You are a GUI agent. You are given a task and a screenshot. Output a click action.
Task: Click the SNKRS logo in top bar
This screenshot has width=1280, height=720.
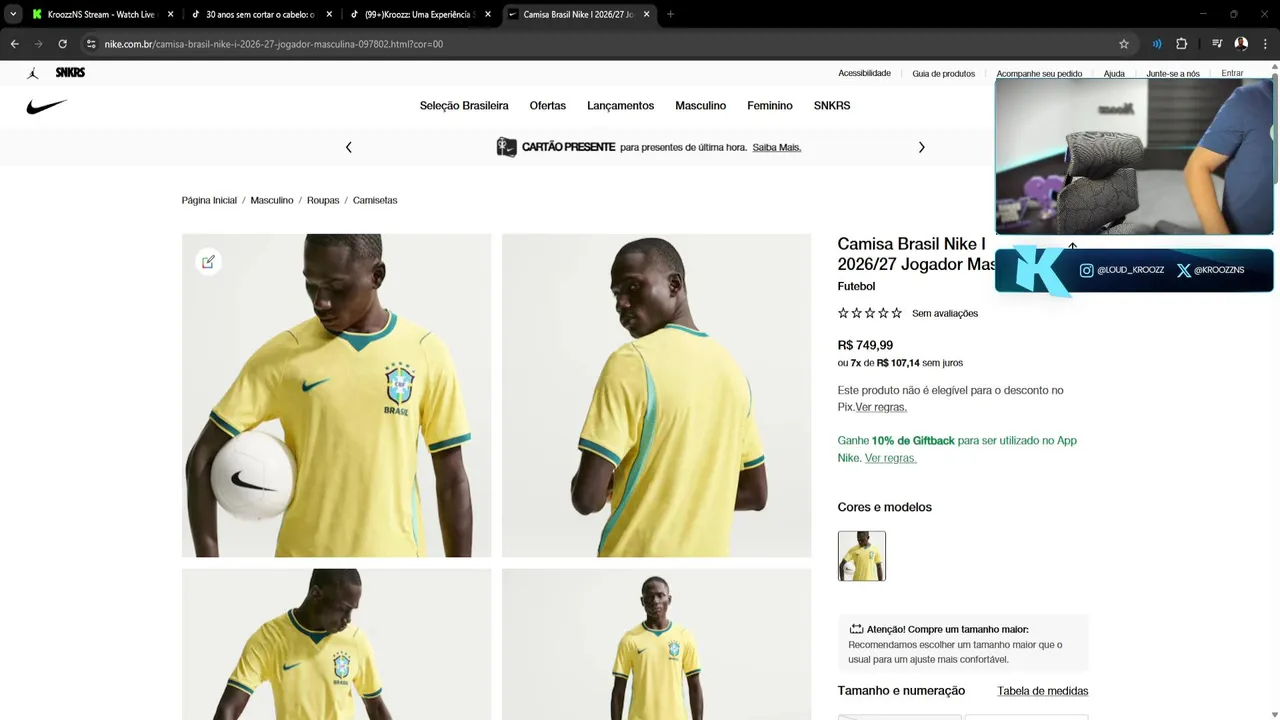click(70, 73)
